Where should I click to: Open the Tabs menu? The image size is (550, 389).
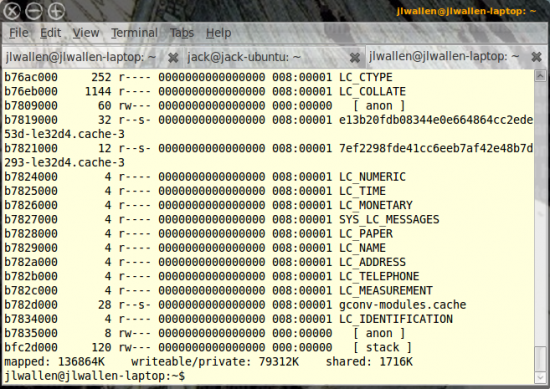pos(182,33)
